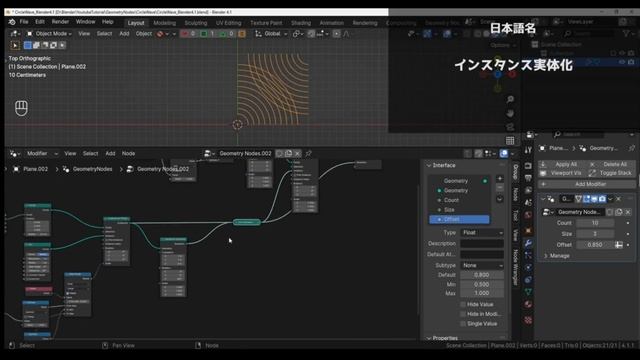Toggle the pin icon in node editor header
This screenshot has width=640, height=360.
(x=309, y=153)
